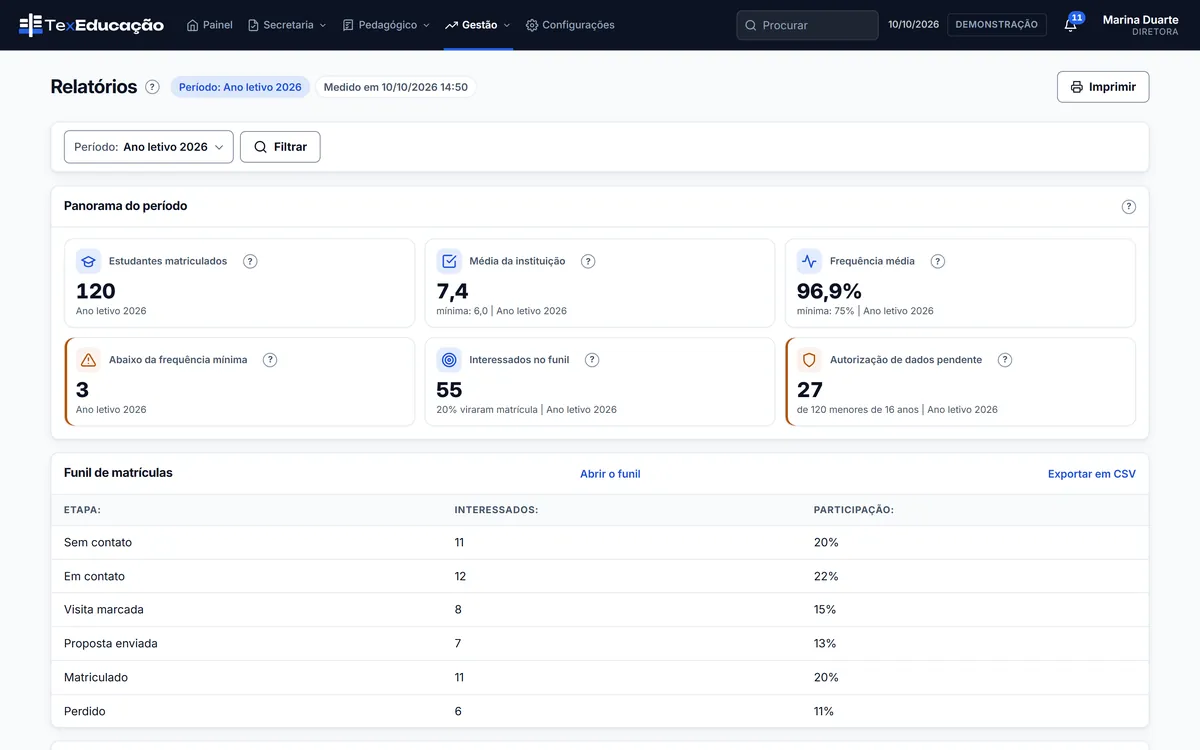The width and height of the screenshot is (1200, 750).
Task: Select the Proposta enviada row label
Action: (111, 644)
